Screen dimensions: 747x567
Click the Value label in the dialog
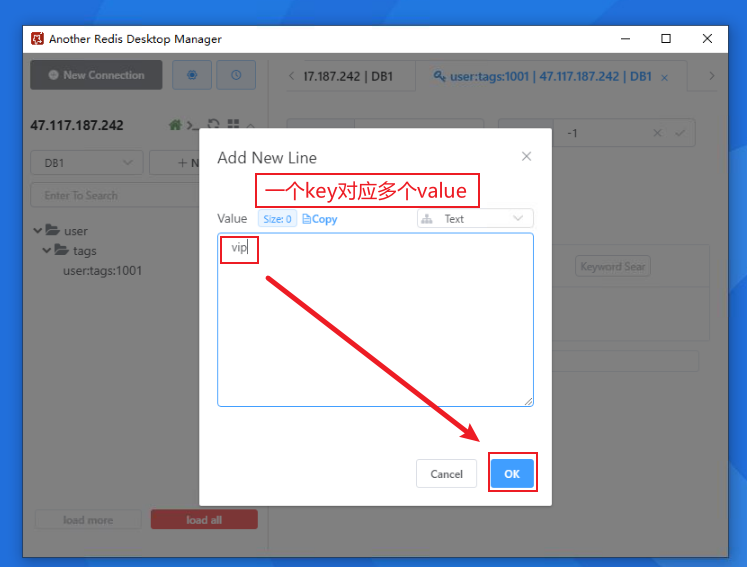232,219
